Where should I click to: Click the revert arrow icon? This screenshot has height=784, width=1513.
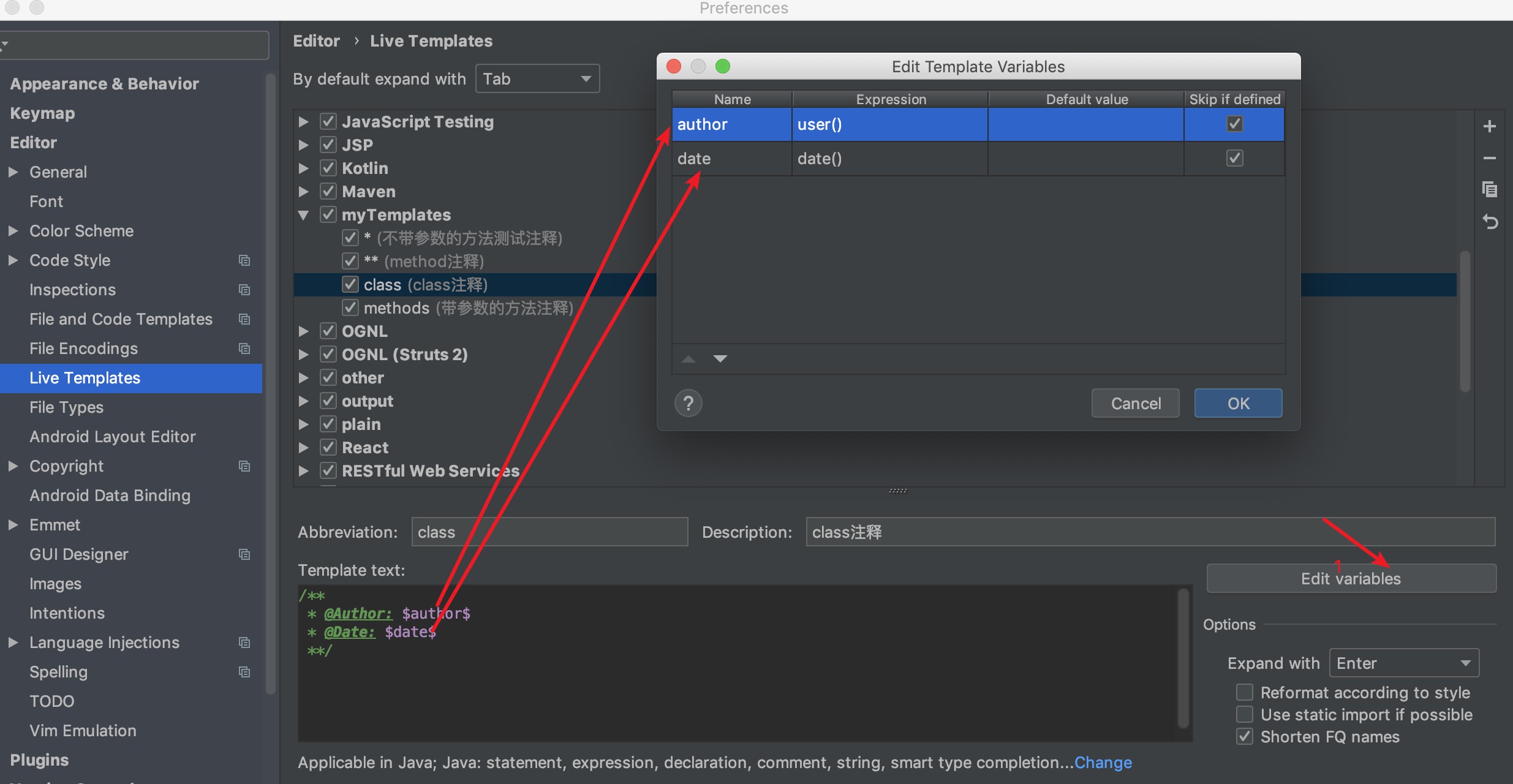[x=1490, y=222]
